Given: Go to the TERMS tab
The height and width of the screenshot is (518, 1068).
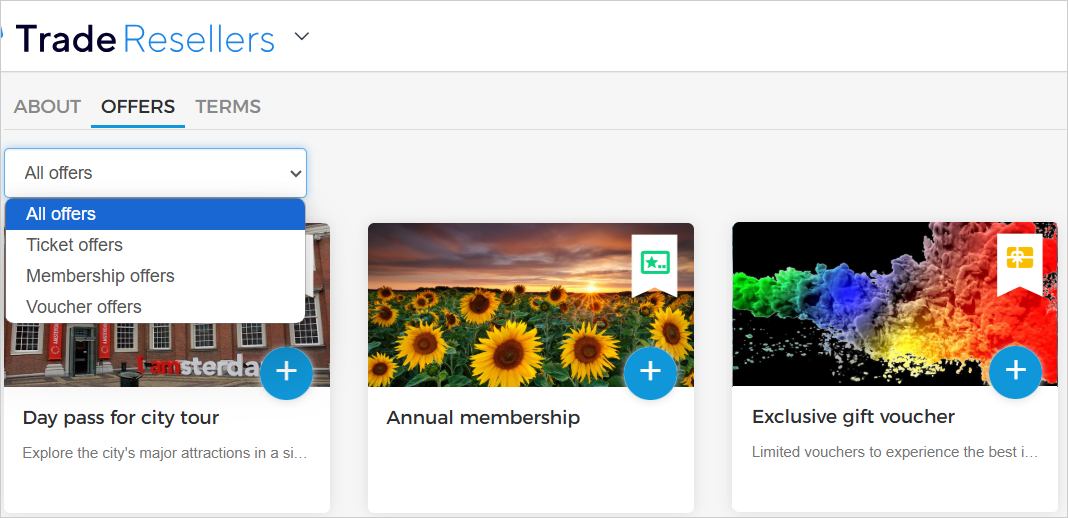Looking at the screenshot, I should (x=228, y=107).
